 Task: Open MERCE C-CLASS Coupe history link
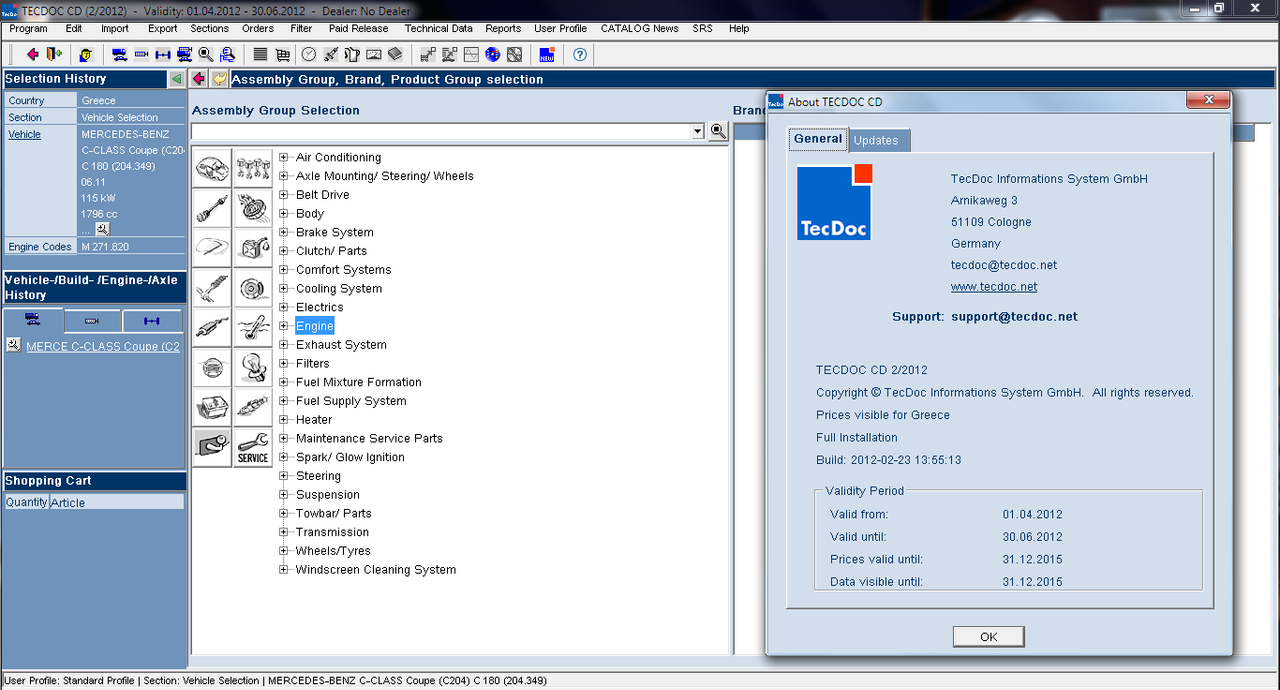(x=103, y=347)
